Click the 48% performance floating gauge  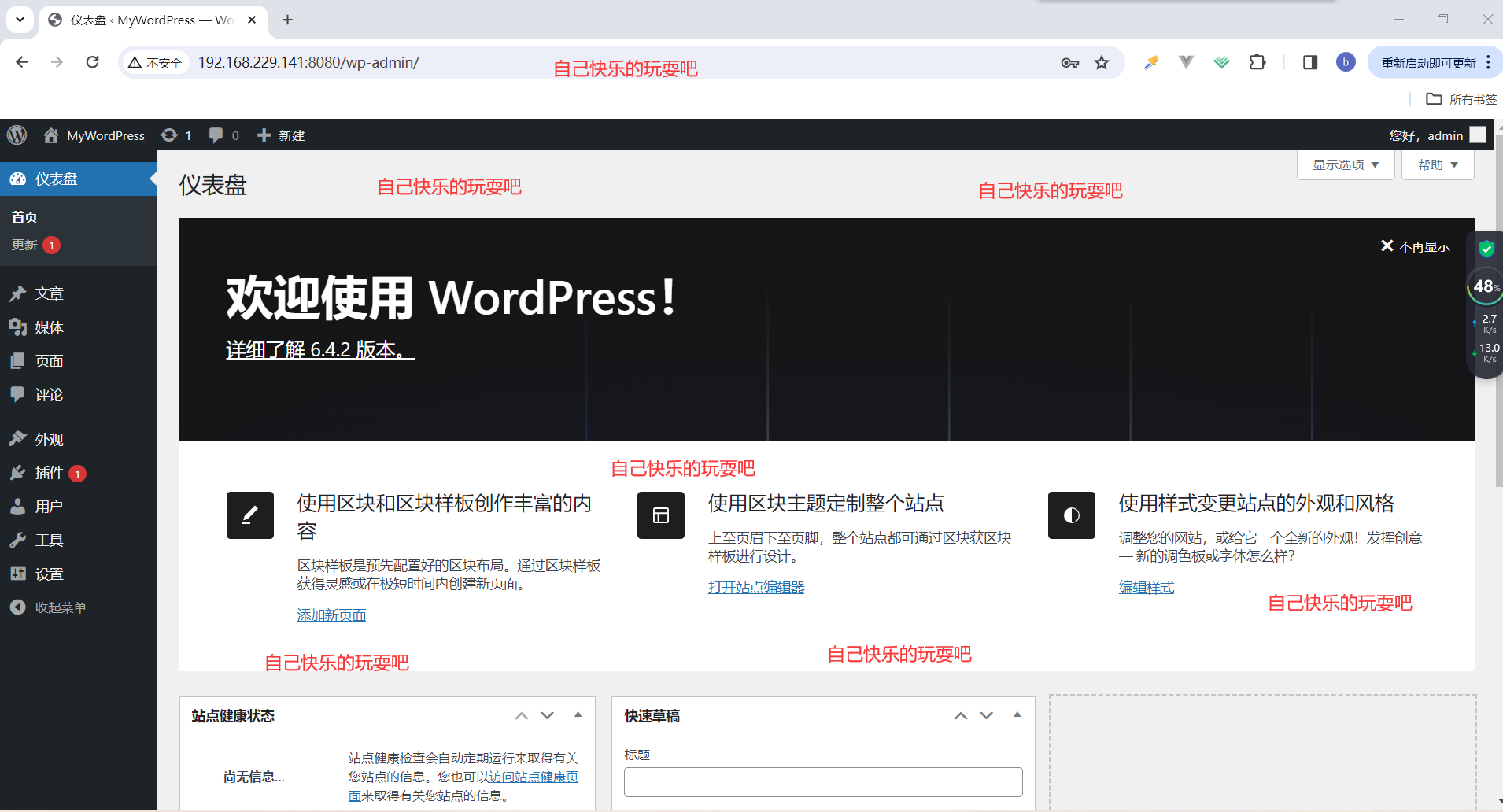[x=1486, y=287]
